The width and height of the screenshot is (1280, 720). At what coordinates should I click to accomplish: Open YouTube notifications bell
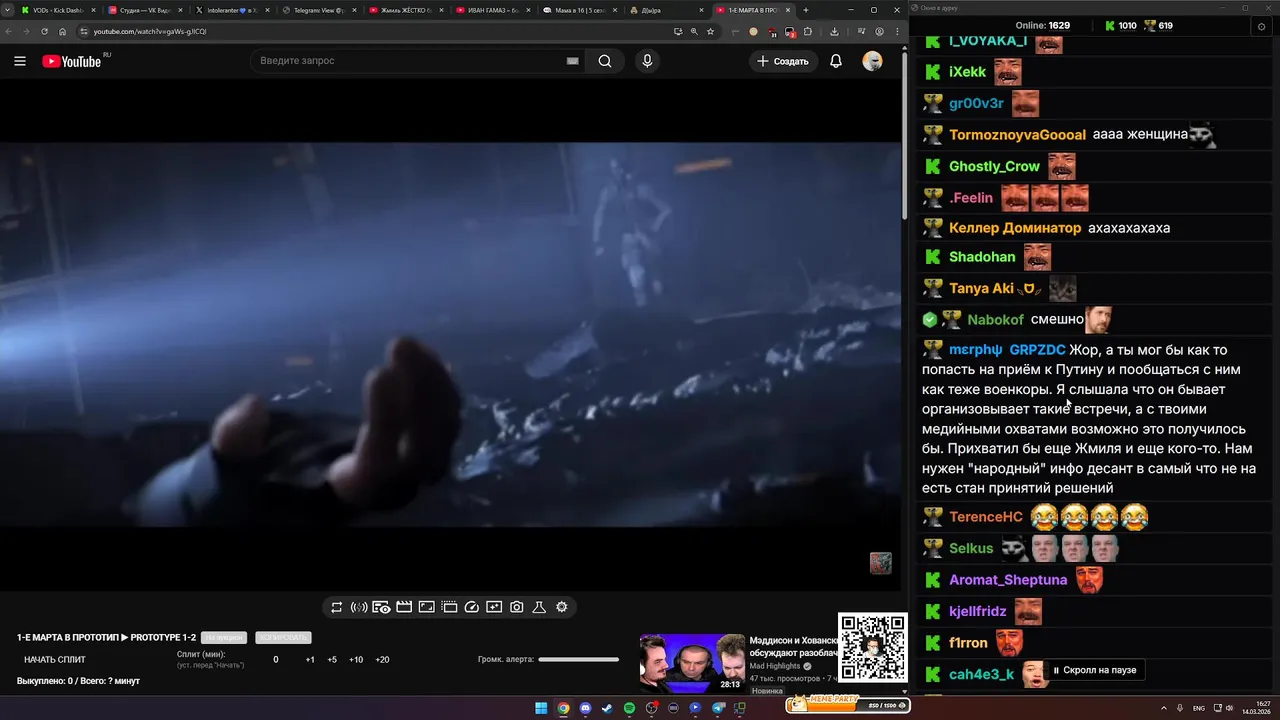[x=836, y=61]
